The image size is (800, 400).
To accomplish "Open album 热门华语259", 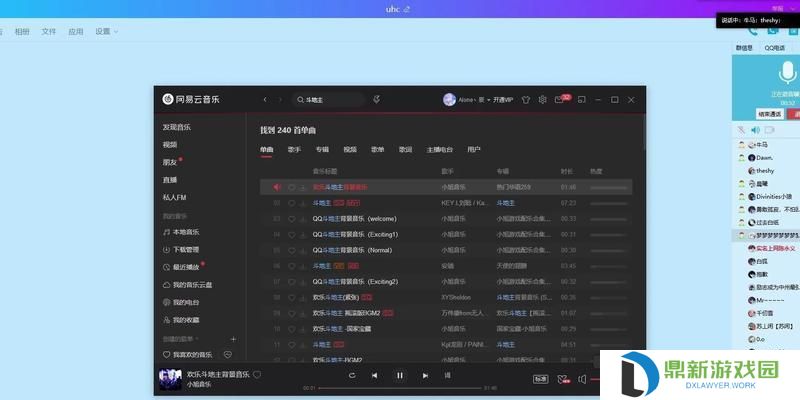I will coord(513,187).
